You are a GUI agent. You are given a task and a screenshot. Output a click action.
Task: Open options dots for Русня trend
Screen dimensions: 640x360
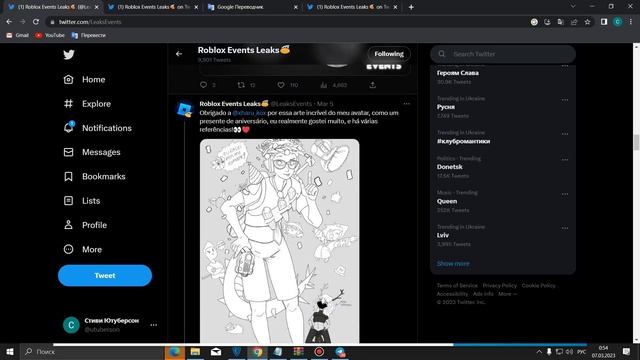[565, 100]
